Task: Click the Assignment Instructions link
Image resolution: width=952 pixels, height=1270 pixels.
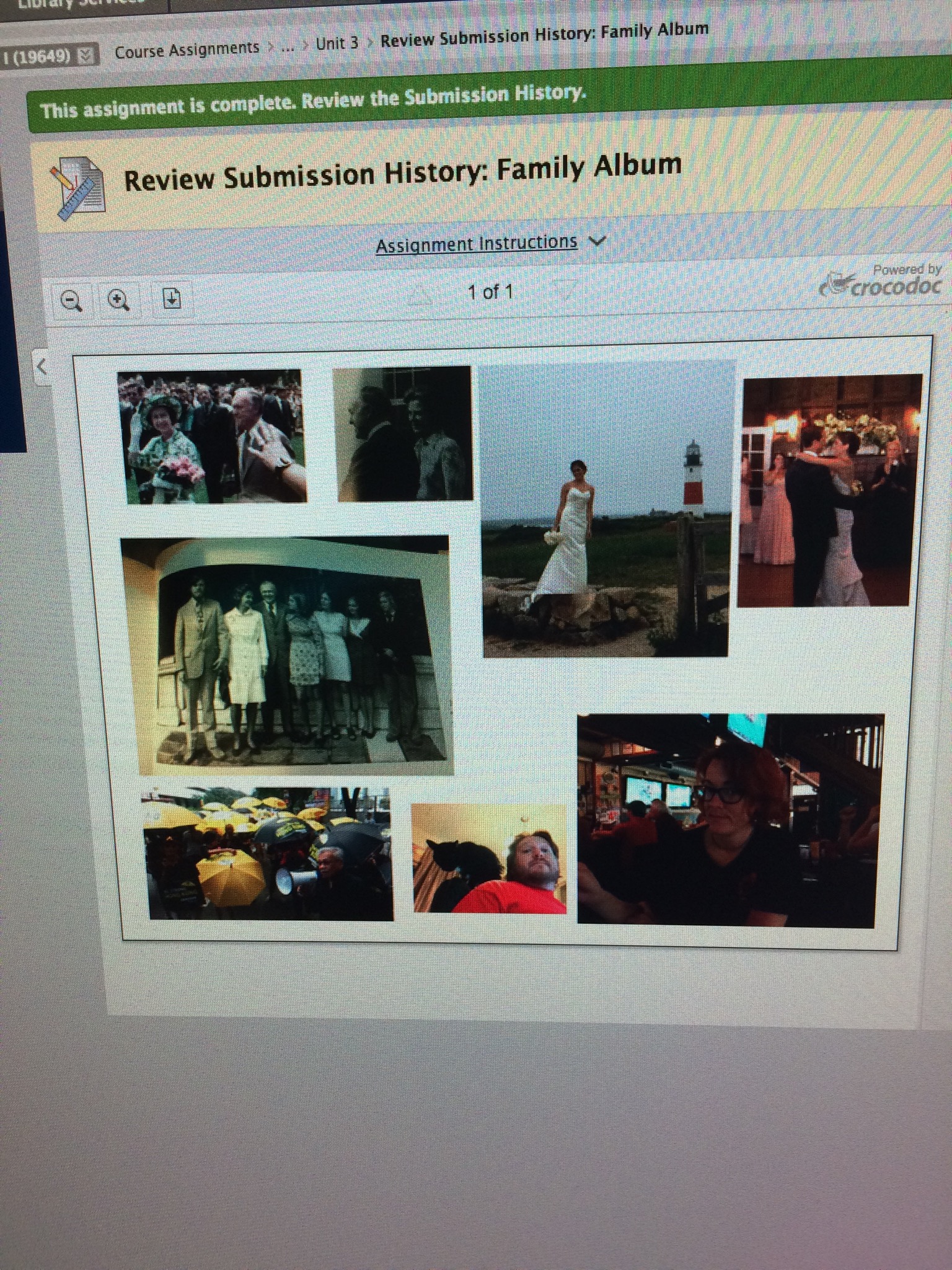Action: pyautogui.click(x=476, y=244)
